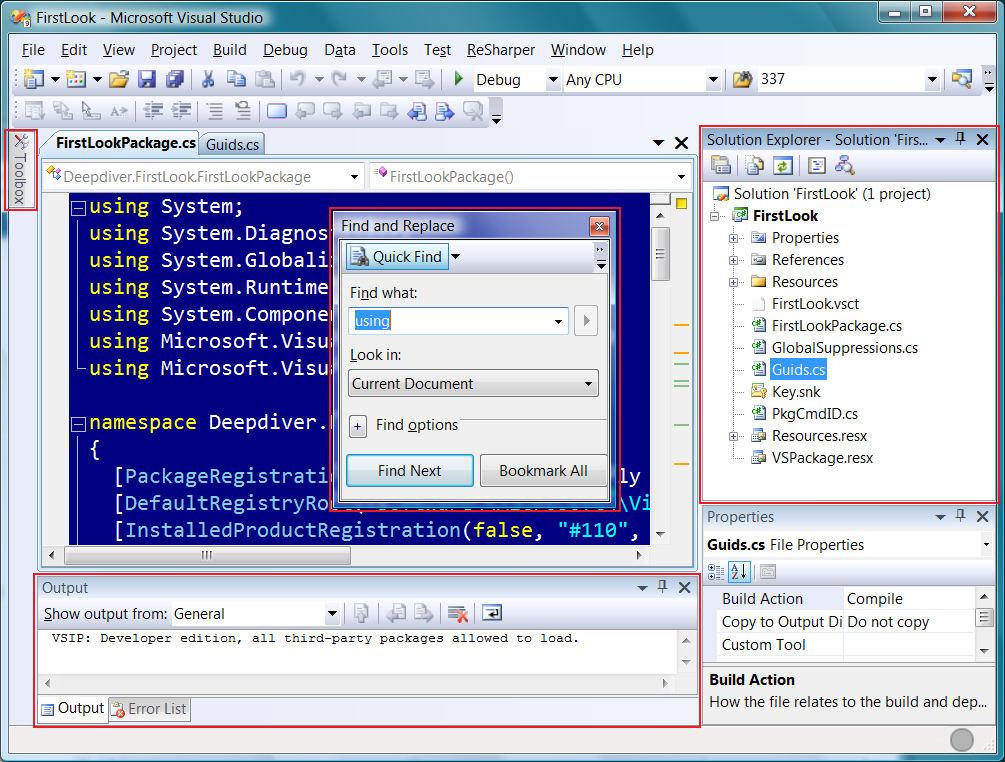Click the Find Next button
The image size is (1005, 762).
click(410, 471)
